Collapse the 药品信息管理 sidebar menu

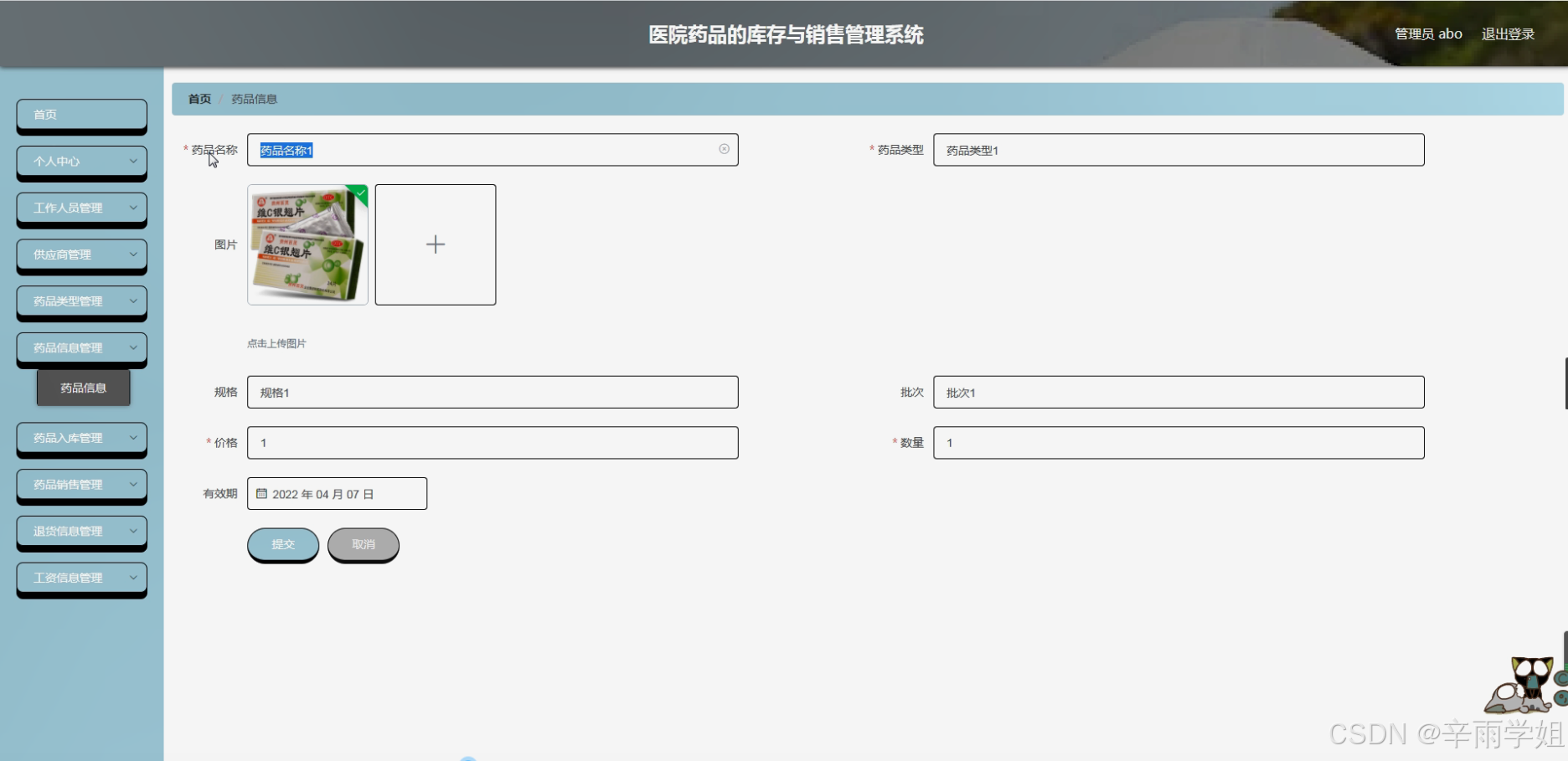(x=81, y=347)
